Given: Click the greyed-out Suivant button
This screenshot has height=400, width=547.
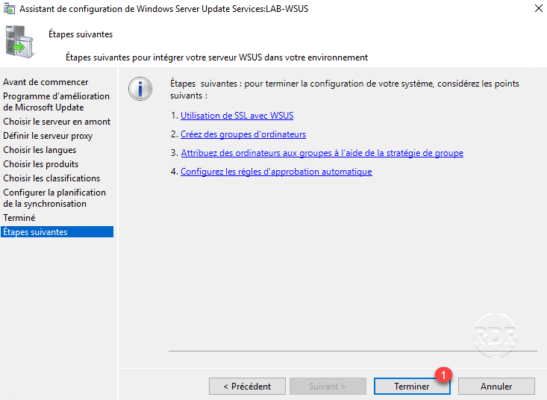Looking at the screenshot, I should click(x=328, y=386).
